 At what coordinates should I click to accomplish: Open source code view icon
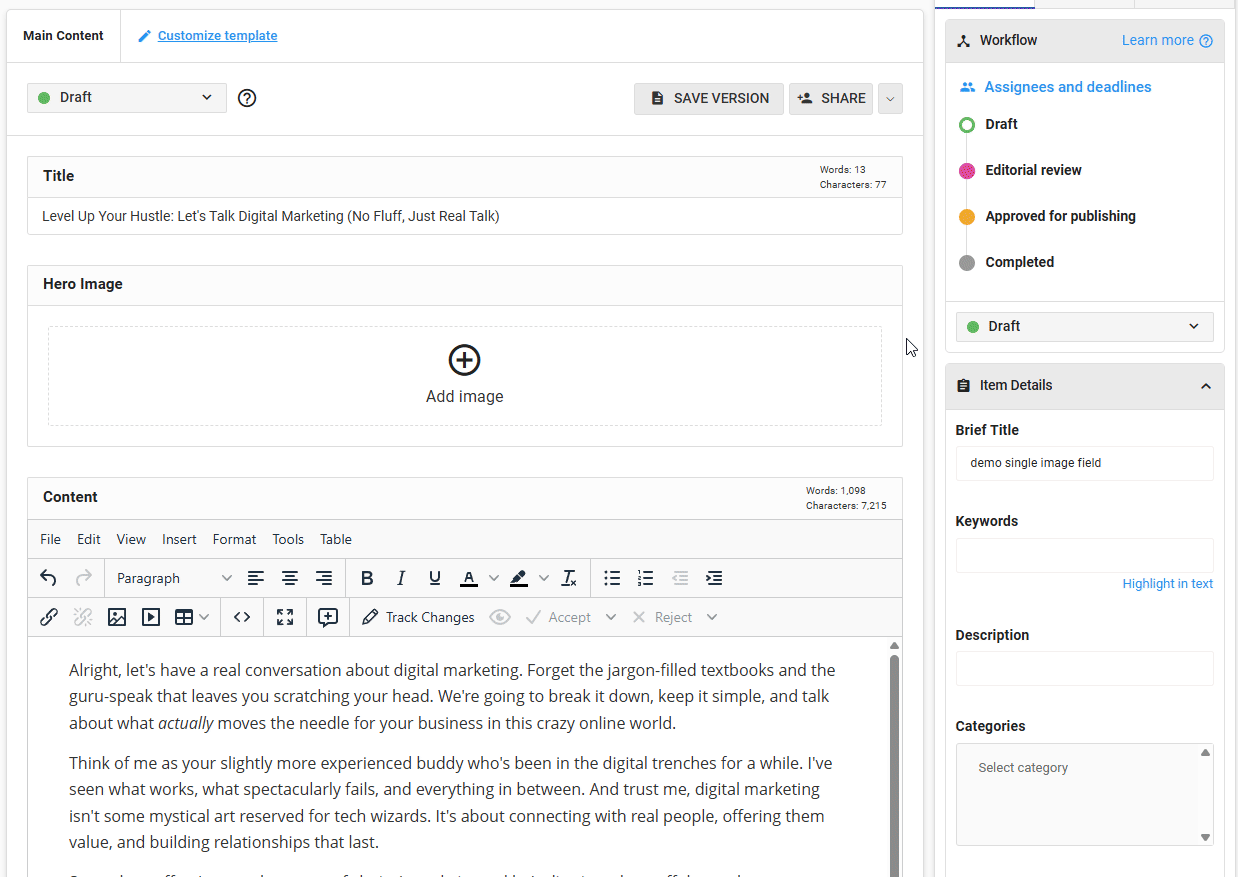pyautogui.click(x=242, y=617)
